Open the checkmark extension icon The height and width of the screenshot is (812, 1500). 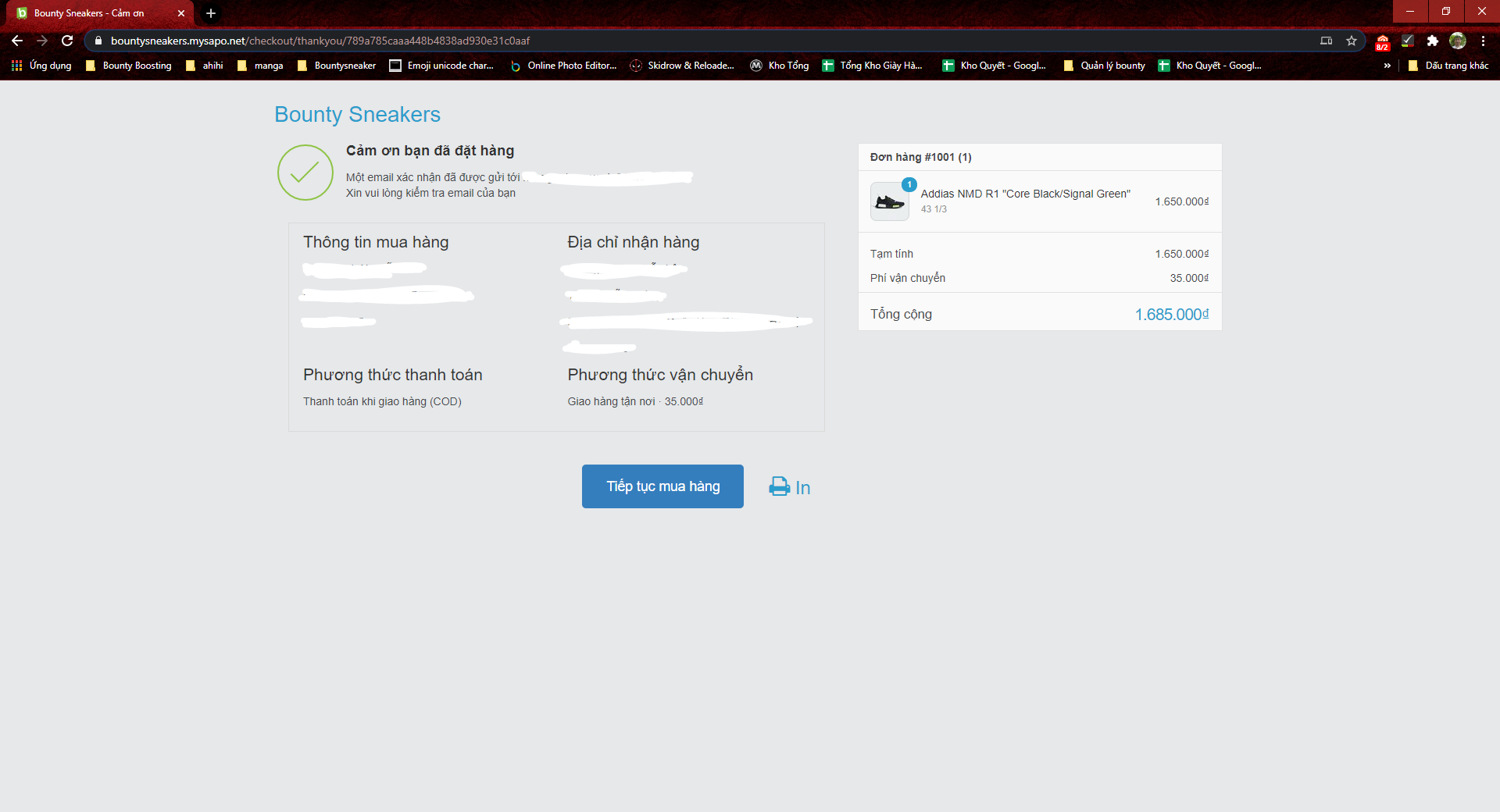[x=1407, y=41]
